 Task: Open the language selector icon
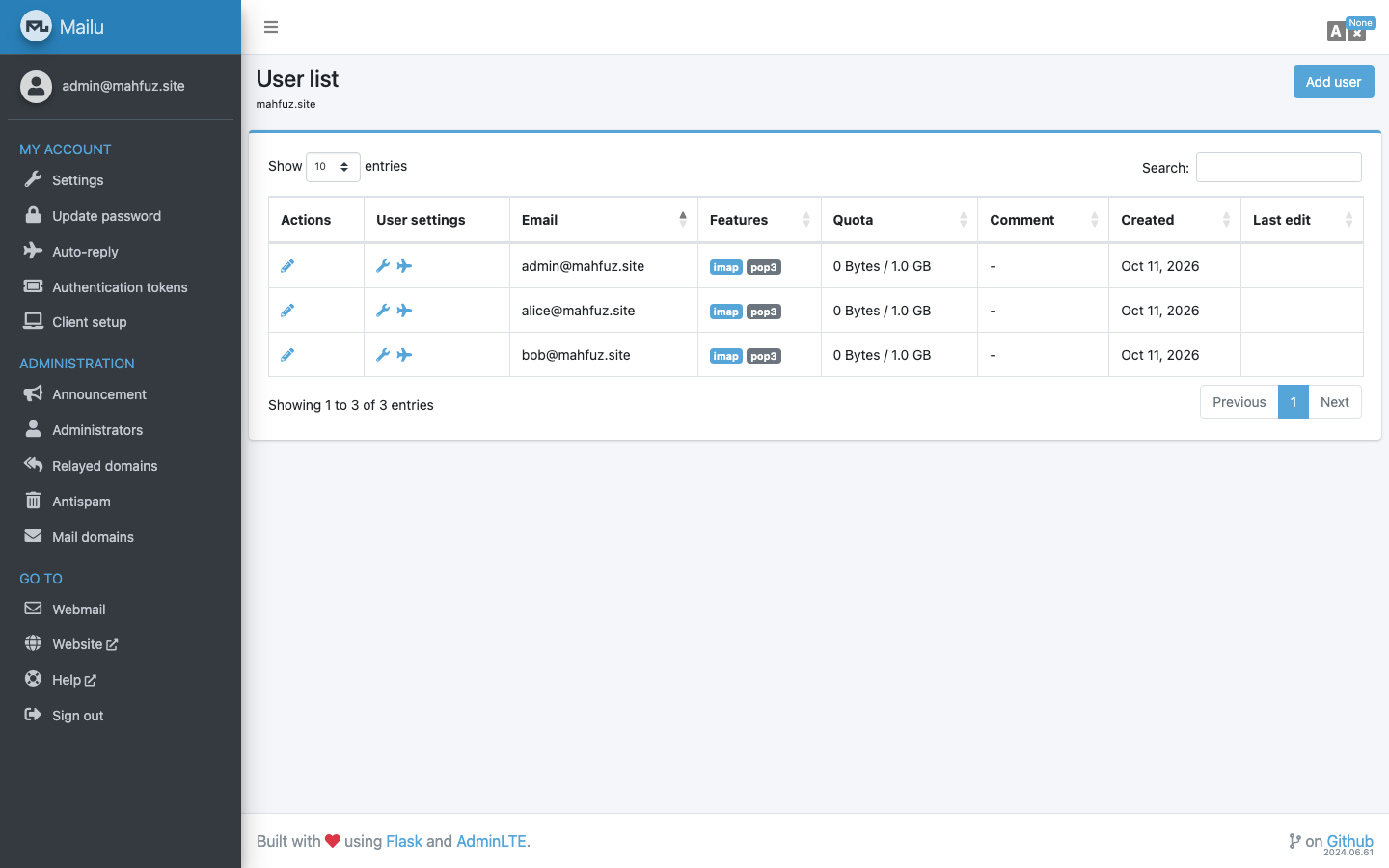tap(1346, 31)
